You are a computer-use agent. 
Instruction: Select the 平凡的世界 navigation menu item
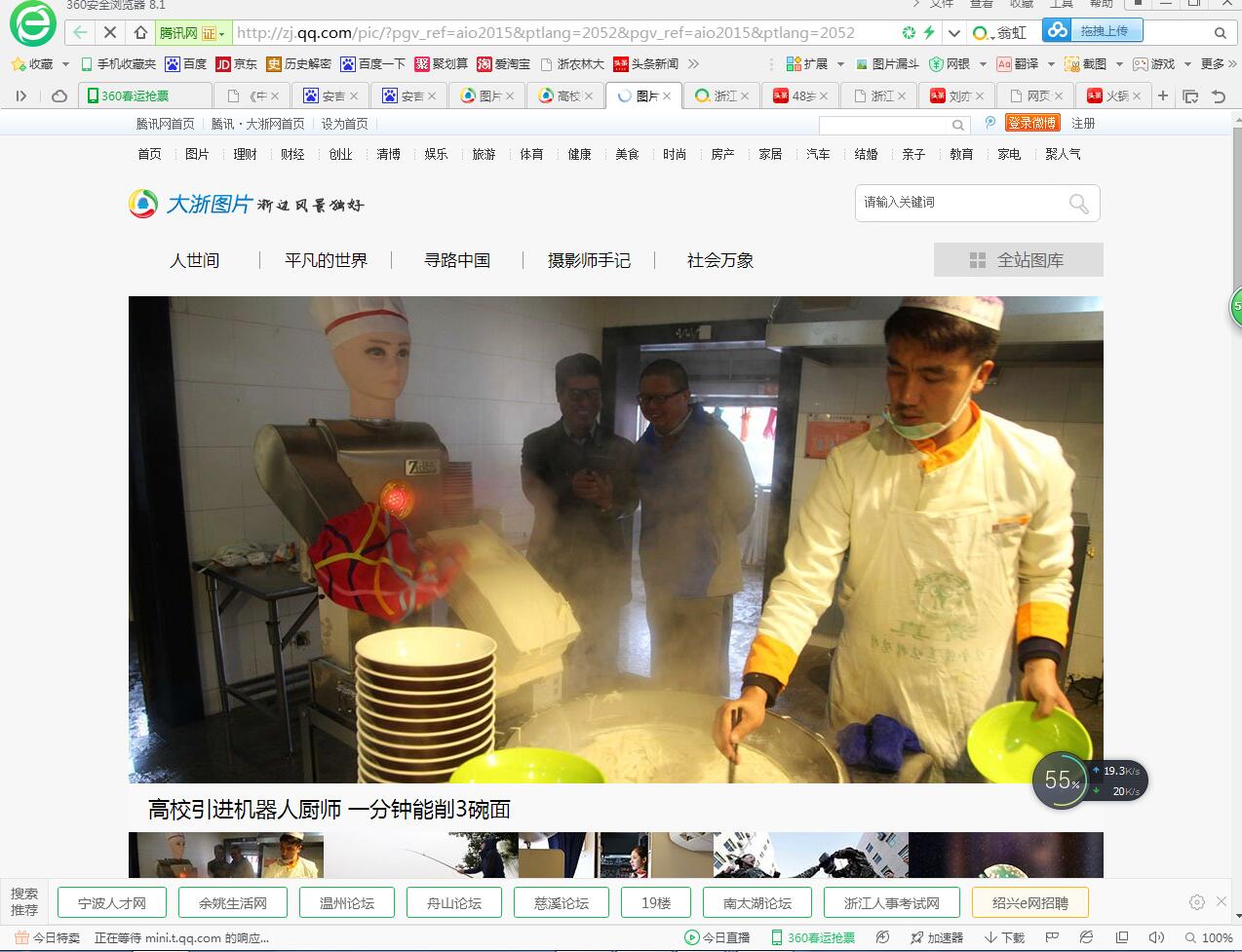(x=326, y=260)
